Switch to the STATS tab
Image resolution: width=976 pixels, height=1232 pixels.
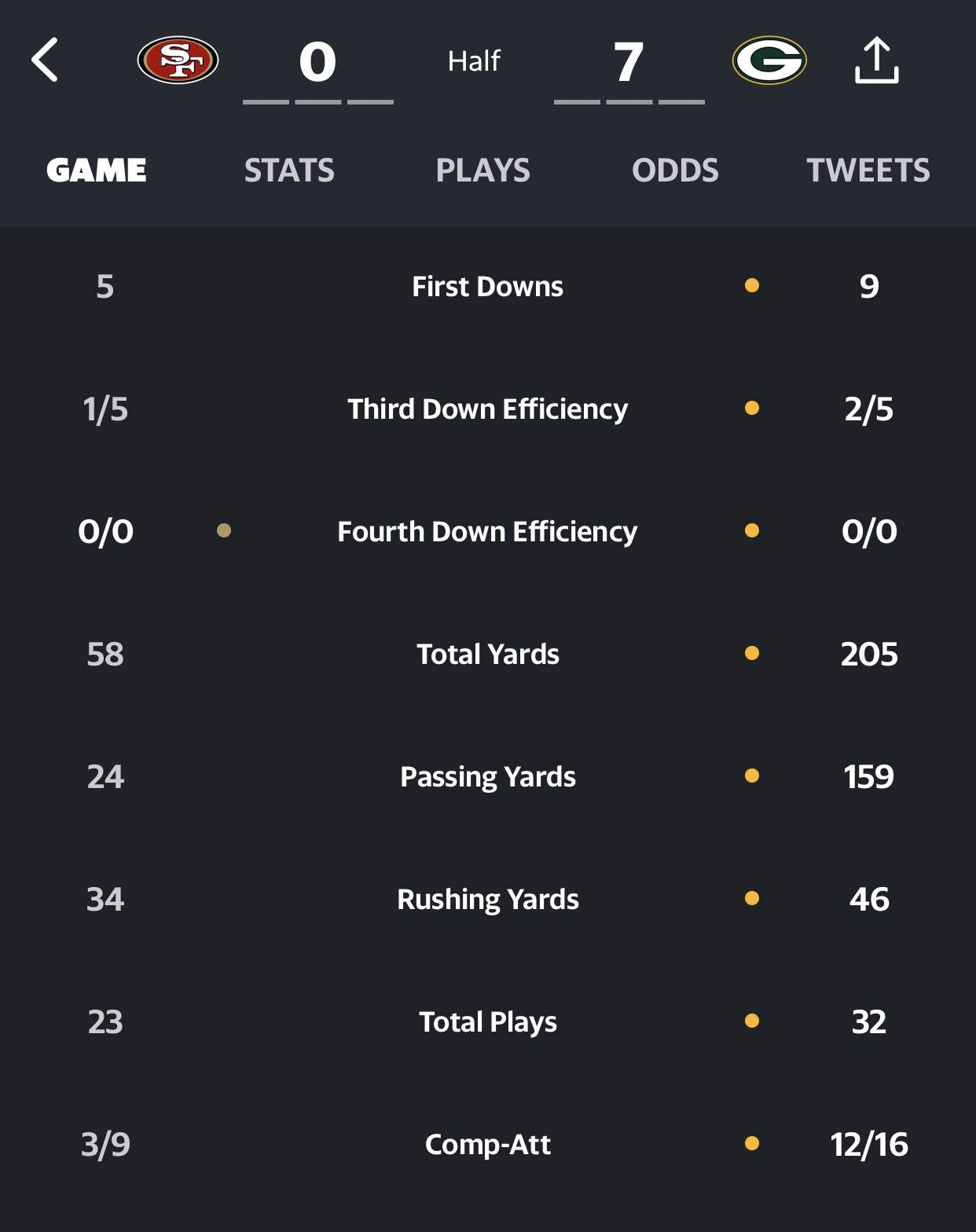point(289,170)
